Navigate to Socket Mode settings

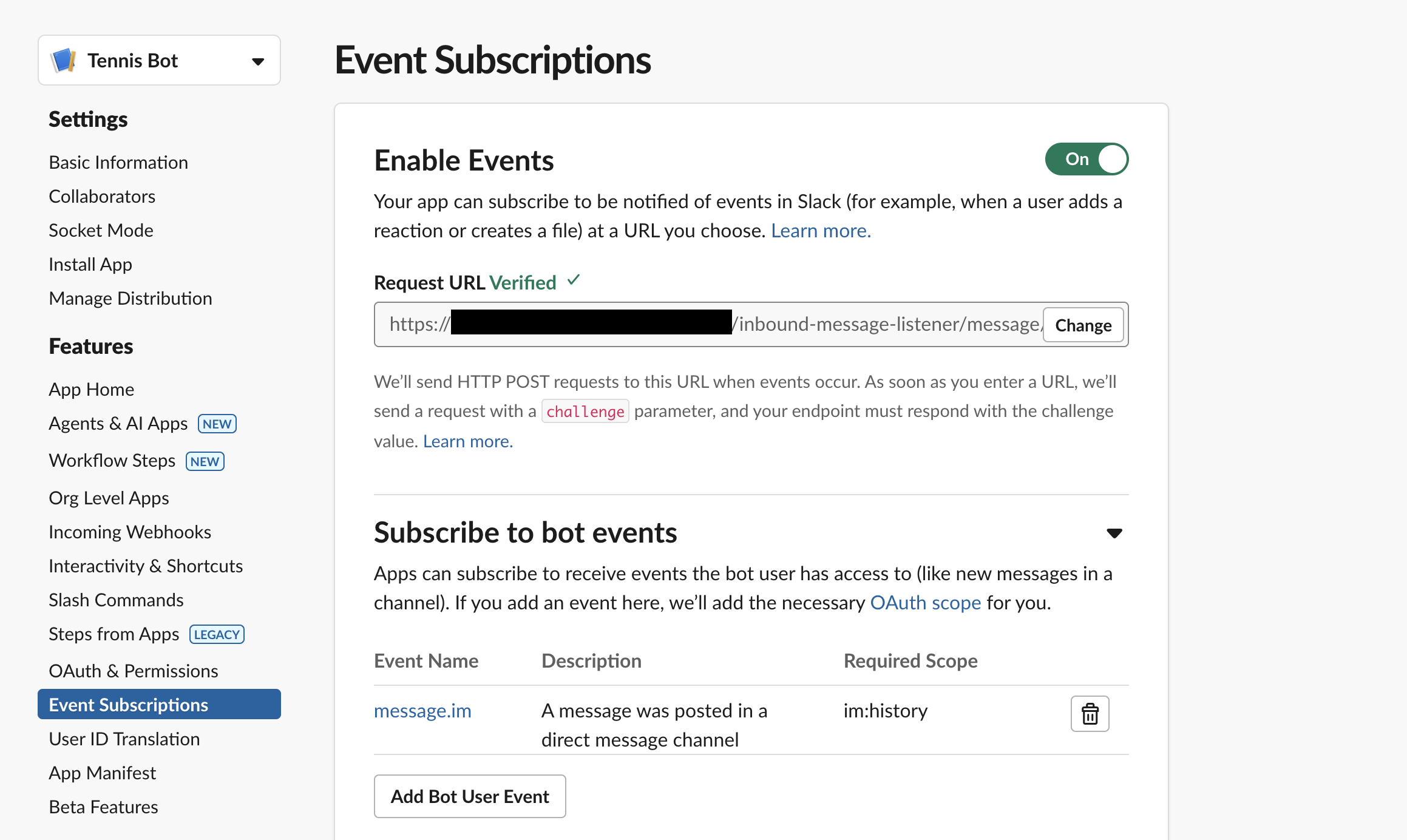[x=101, y=230]
